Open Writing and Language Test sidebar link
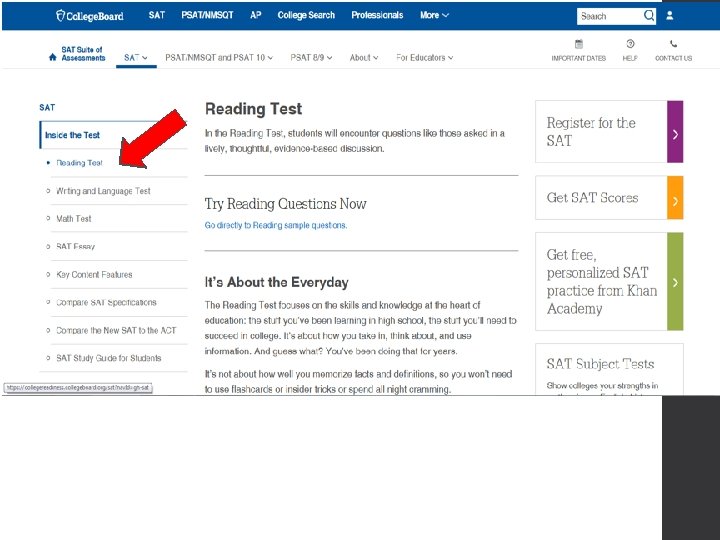 click(103, 191)
